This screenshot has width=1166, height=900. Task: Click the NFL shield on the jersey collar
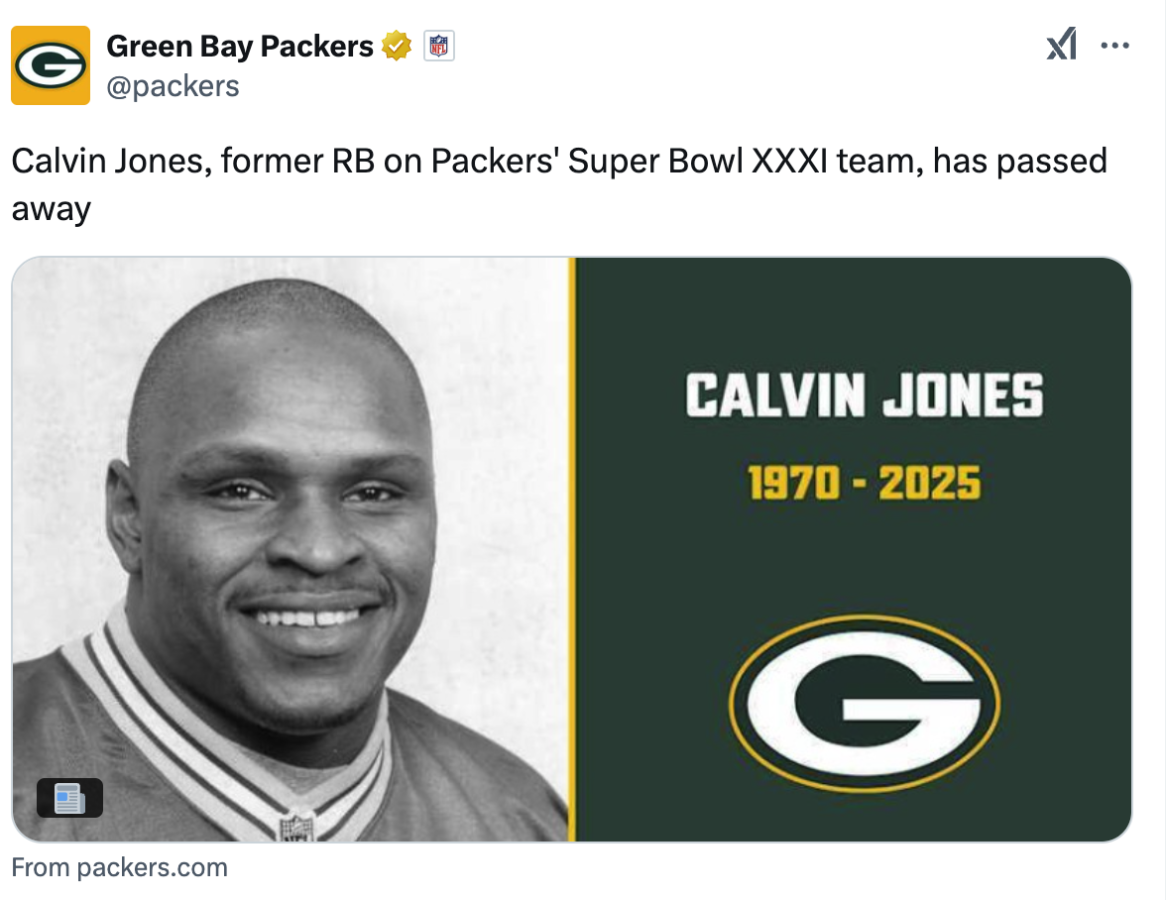296,828
